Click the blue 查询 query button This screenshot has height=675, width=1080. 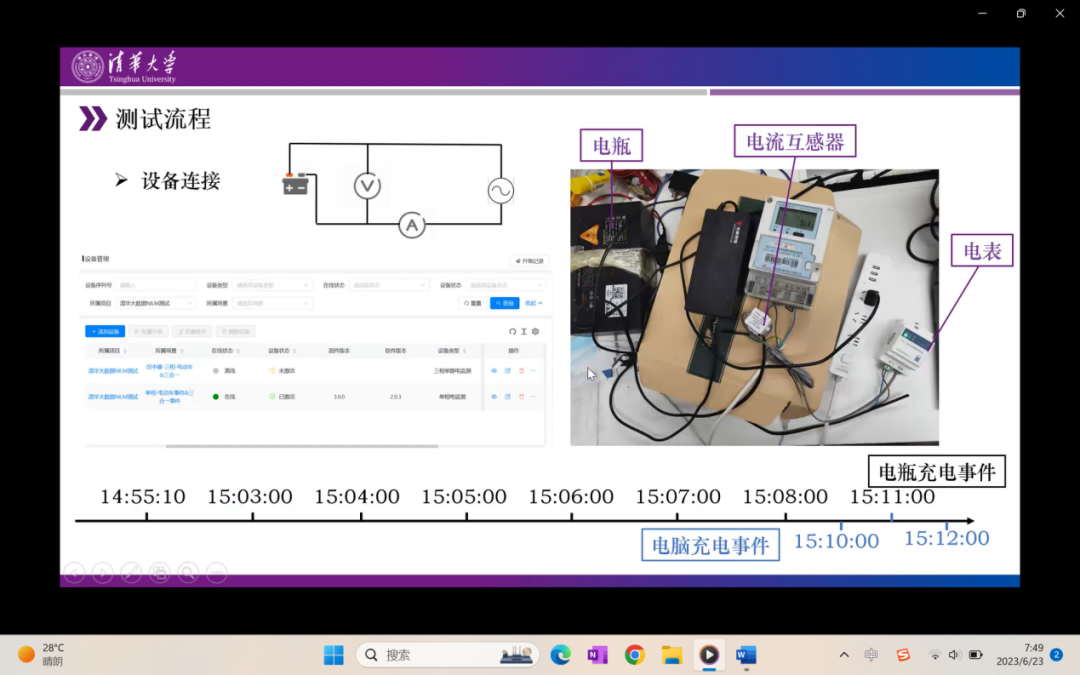(504, 303)
